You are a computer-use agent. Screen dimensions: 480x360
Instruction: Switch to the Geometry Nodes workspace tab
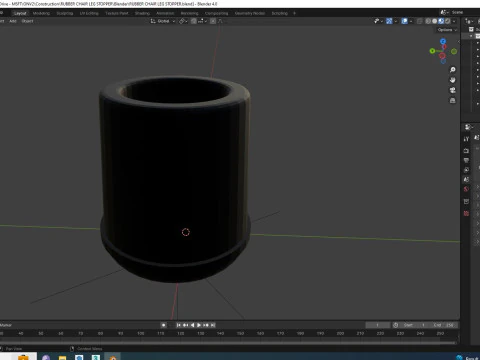(250, 13)
